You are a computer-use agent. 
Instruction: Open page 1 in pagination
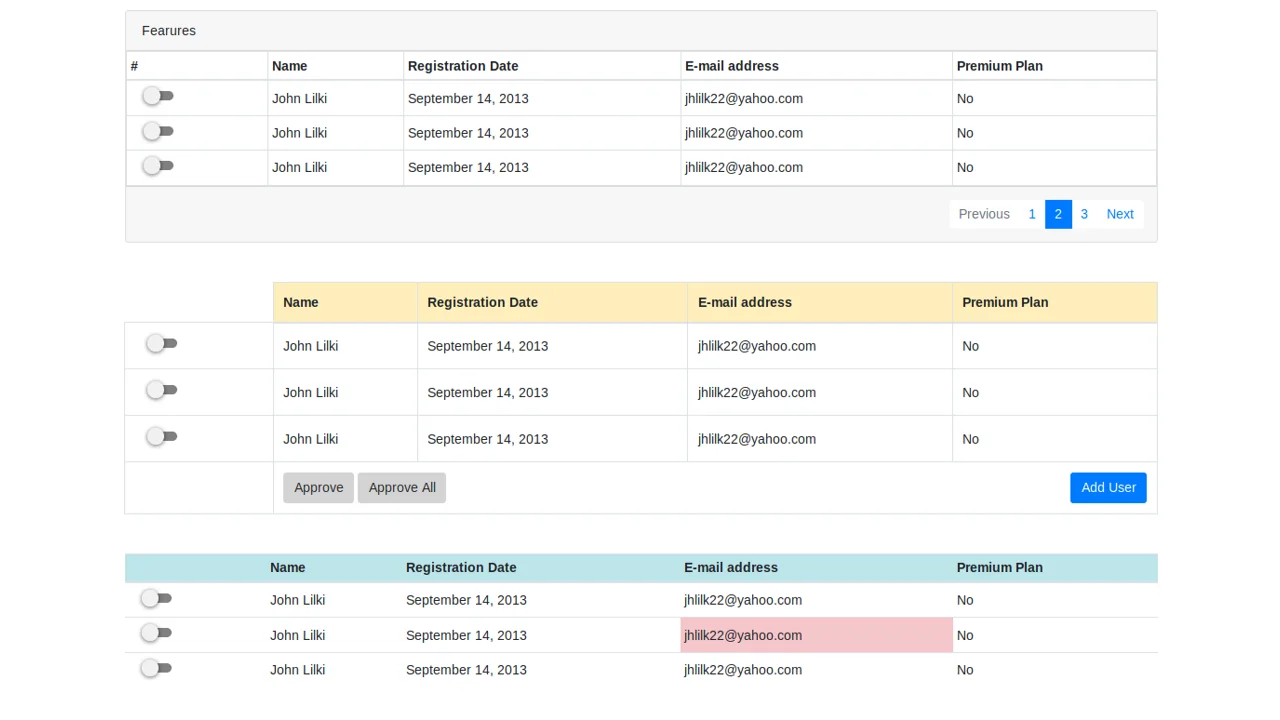tap(1032, 214)
